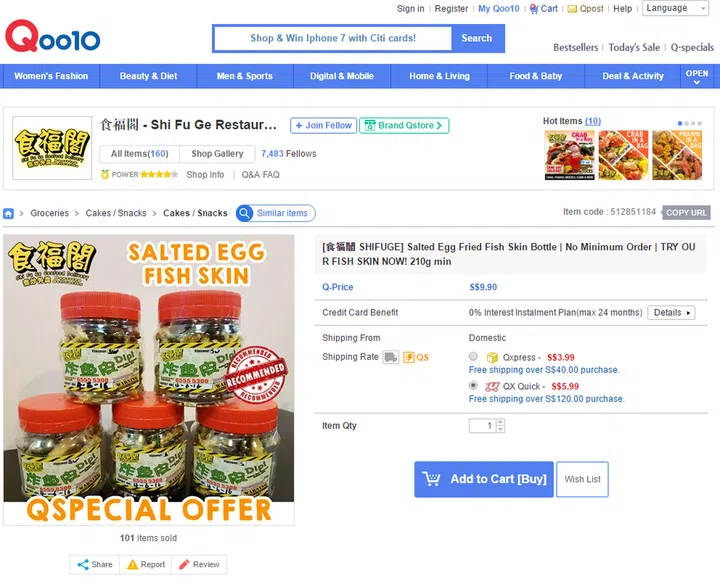Viewport: 720px width, 584px height.
Task: Open Women's Fashion category menu
Action: pyautogui.click(x=51, y=76)
